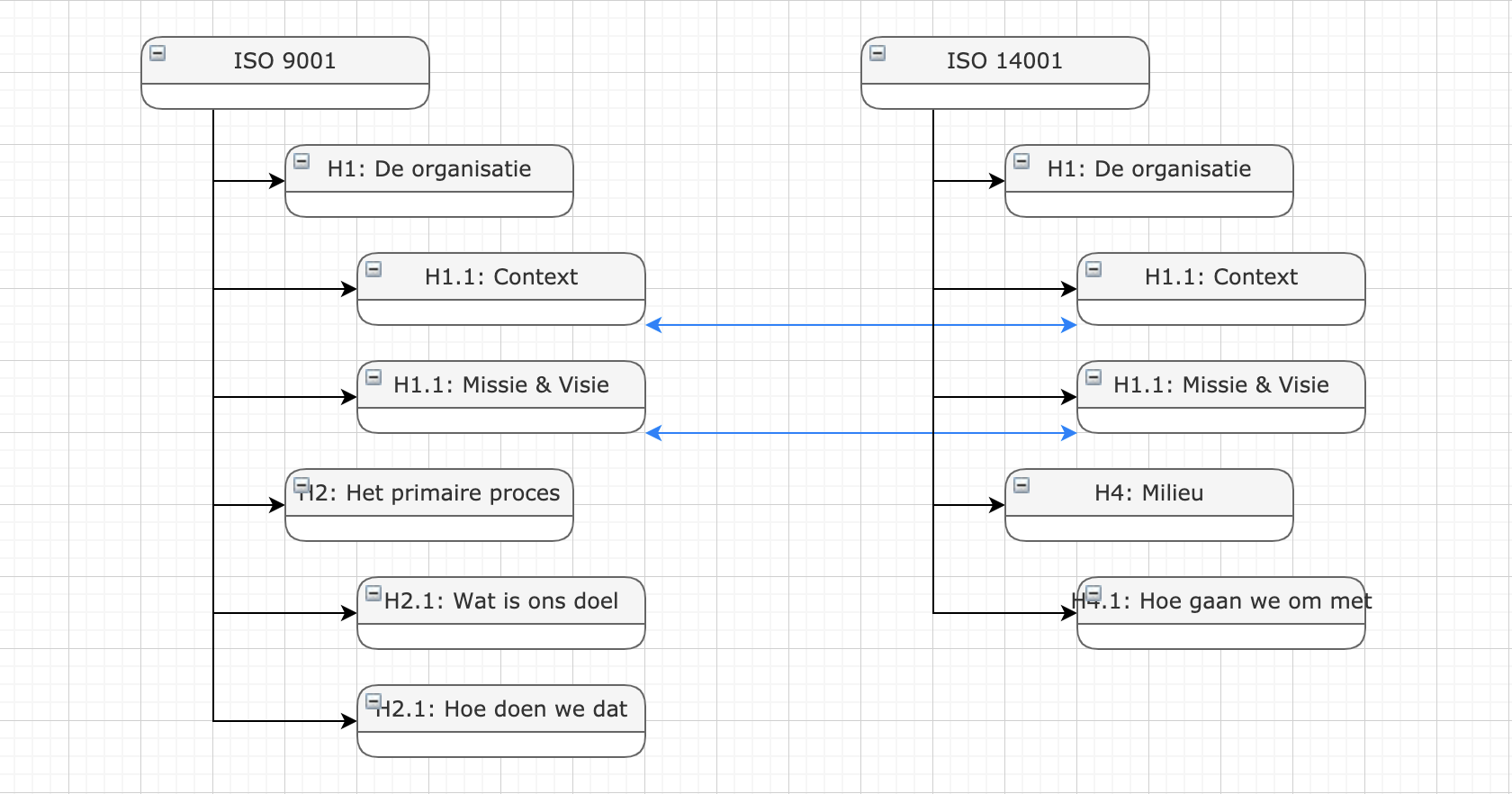Screen dimensions: 1512x794
Task: Select the ISO 14001 title text
Action: click(1004, 61)
